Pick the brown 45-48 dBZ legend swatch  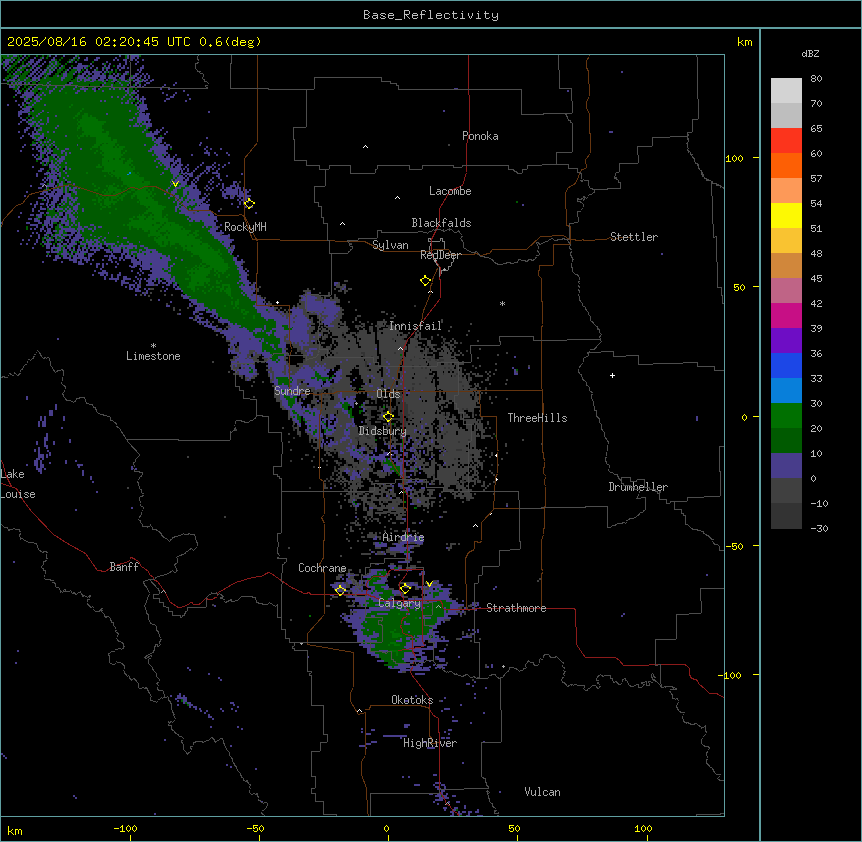pos(786,265)
